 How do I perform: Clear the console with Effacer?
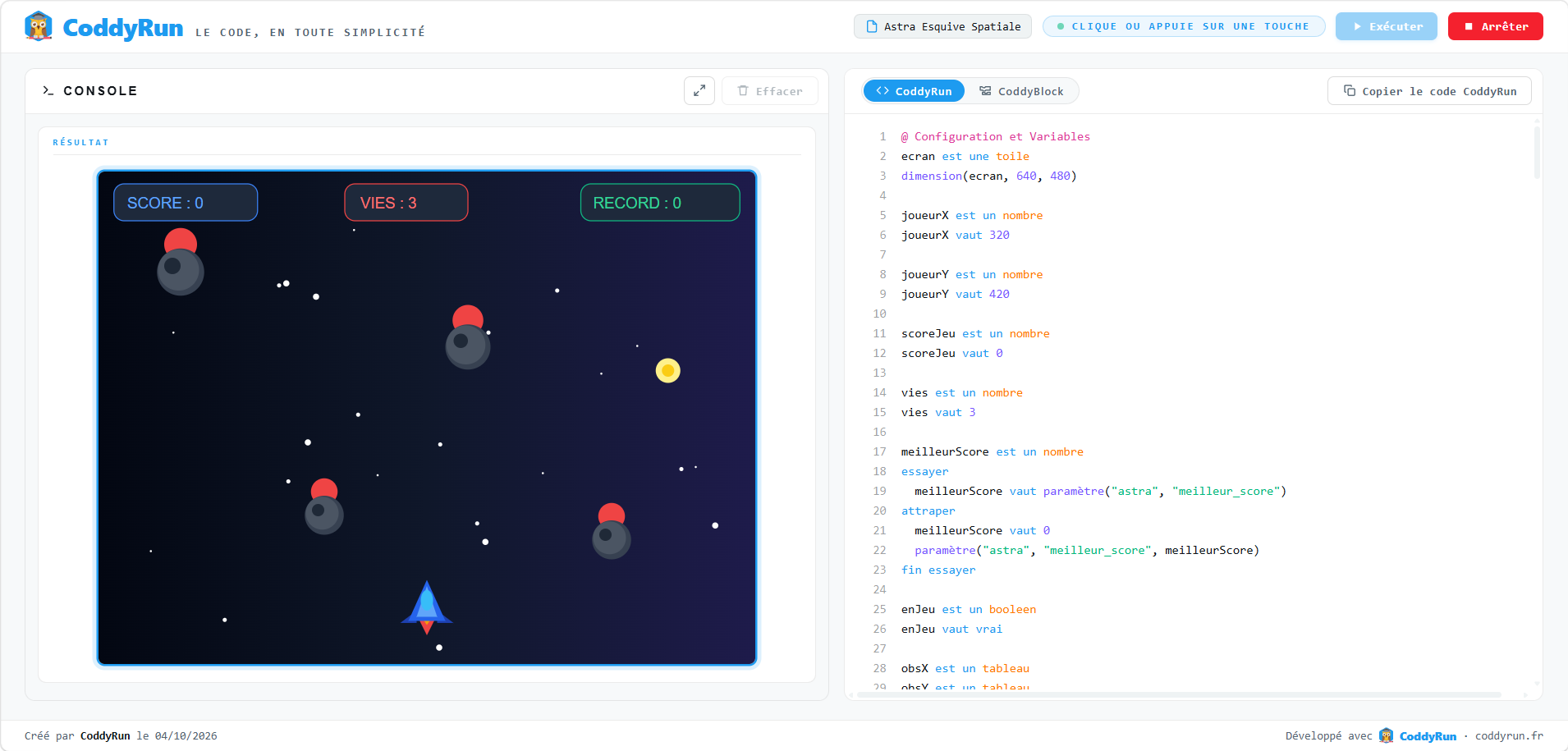(x=769, y=91)
